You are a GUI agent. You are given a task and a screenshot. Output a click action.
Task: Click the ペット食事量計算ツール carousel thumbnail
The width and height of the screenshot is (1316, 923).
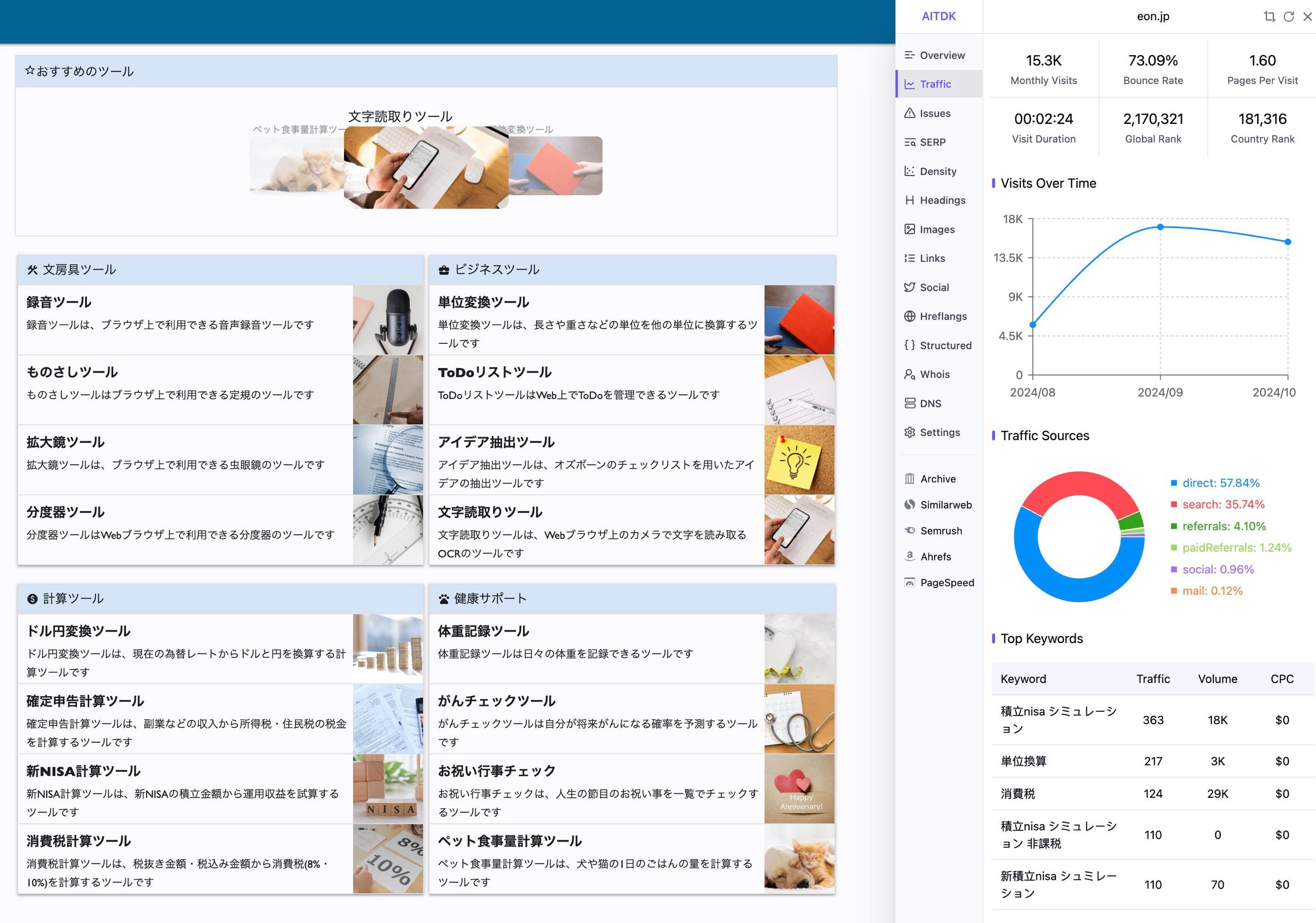297,165
